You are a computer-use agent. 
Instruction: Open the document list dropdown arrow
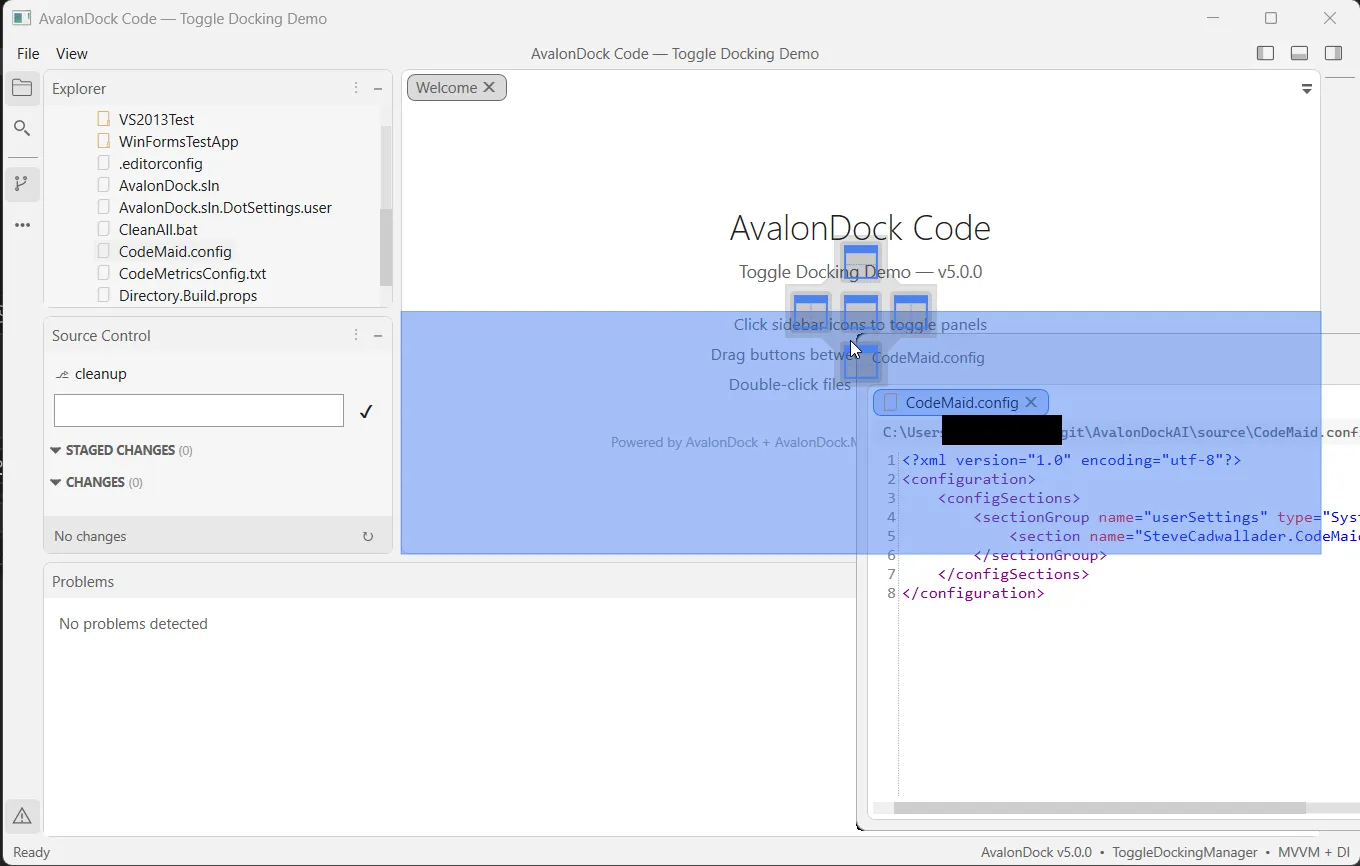pos(1306,89)
